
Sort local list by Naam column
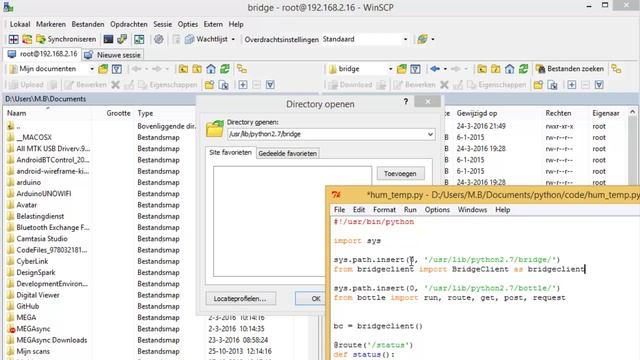pyautogui.click(x=16, y=113)
